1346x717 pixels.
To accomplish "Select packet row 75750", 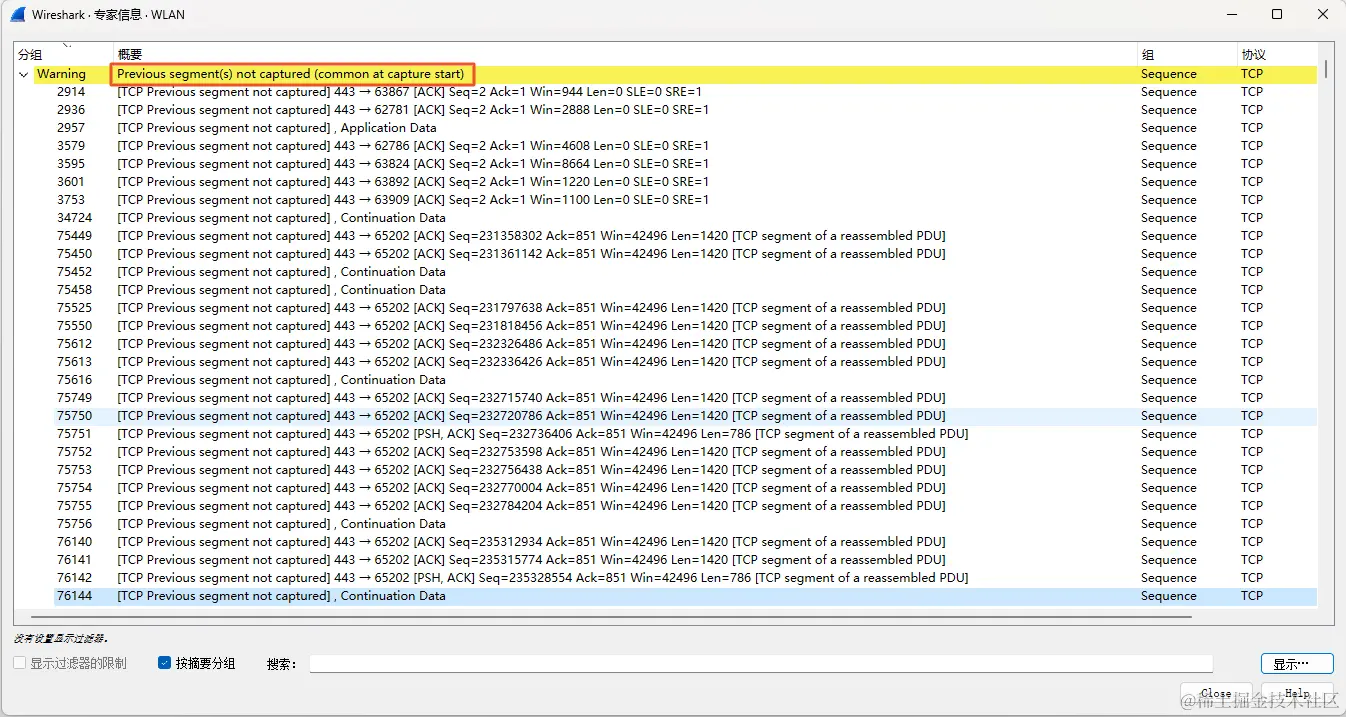I will click(x=685, y=416).
